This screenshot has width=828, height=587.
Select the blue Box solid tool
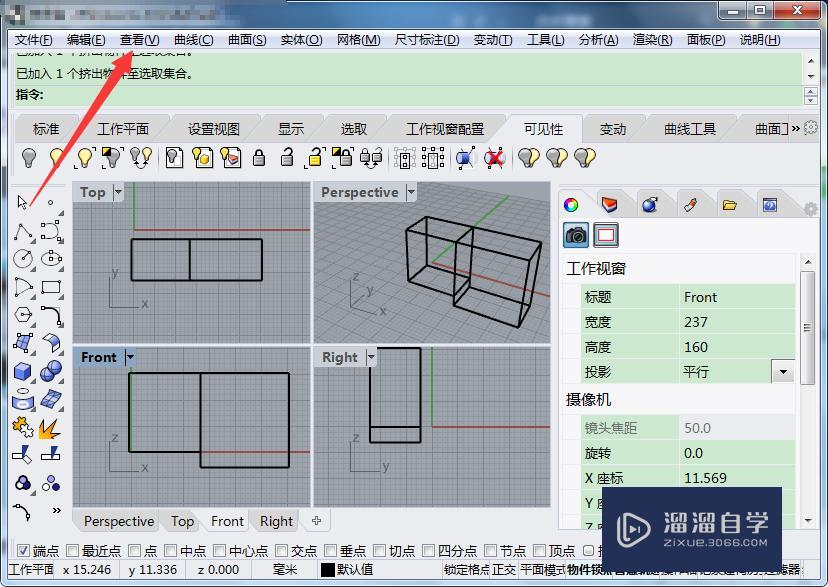(x=23, y=371)
